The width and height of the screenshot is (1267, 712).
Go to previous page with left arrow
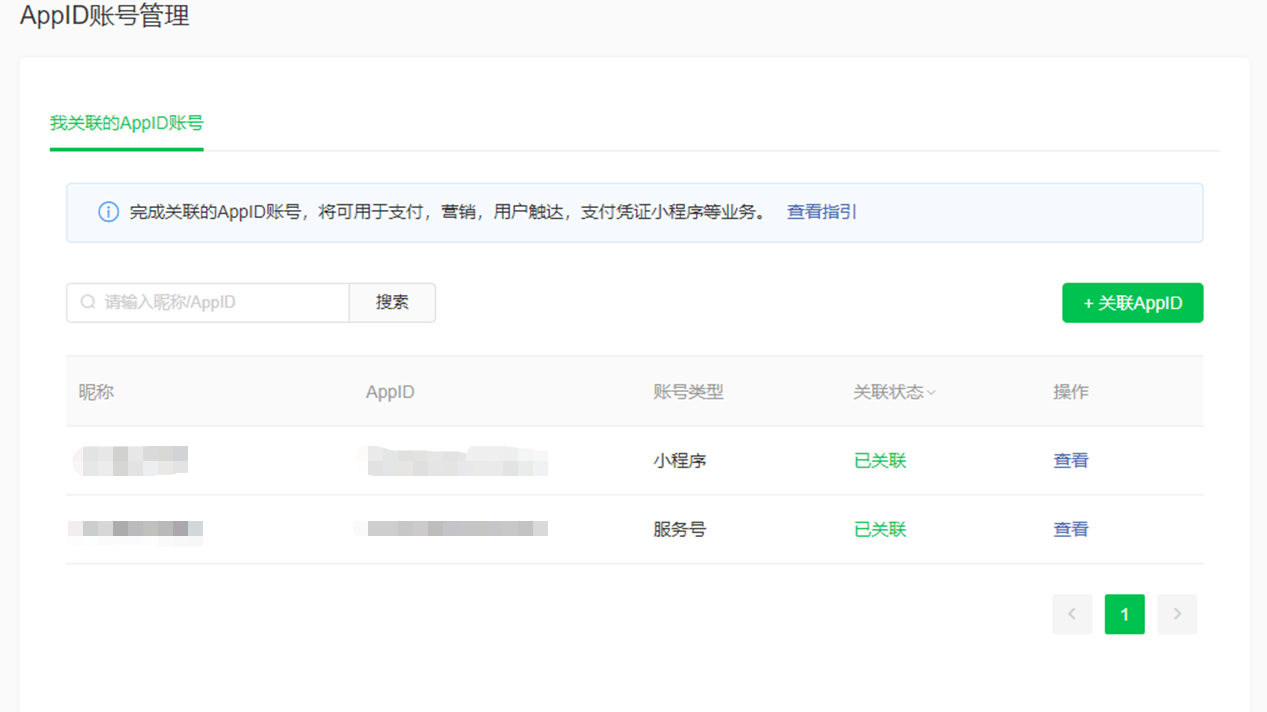(1072, 614)
